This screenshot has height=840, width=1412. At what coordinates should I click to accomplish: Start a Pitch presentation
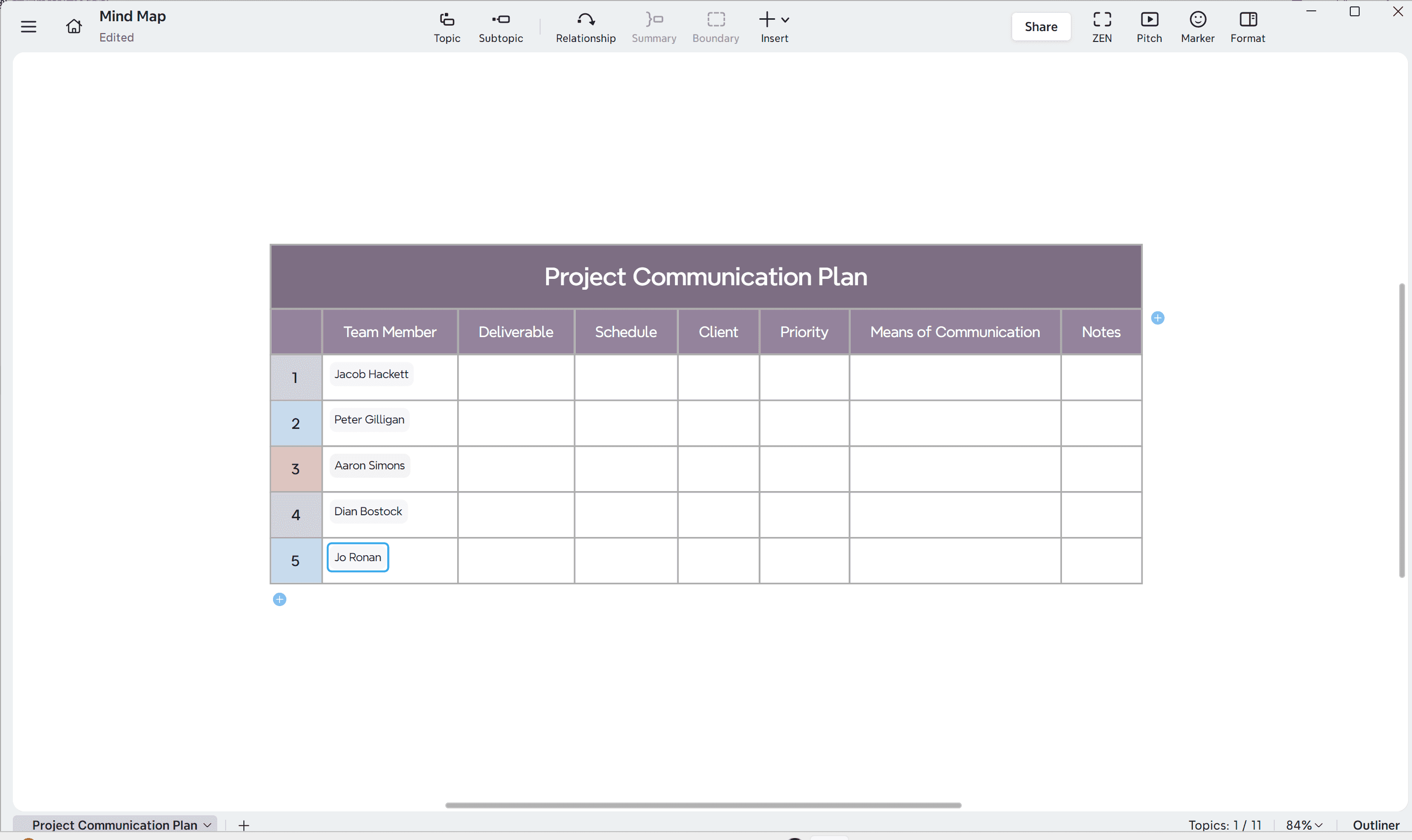(x=1149, y=27)
